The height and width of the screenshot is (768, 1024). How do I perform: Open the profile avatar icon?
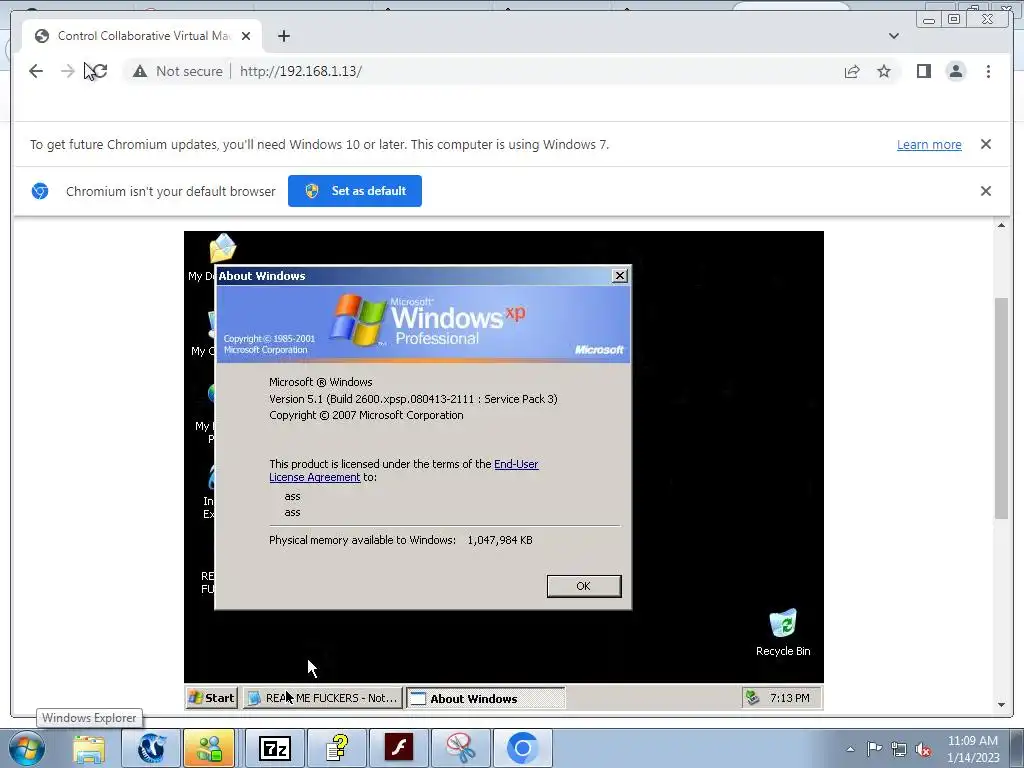point(955,71)
